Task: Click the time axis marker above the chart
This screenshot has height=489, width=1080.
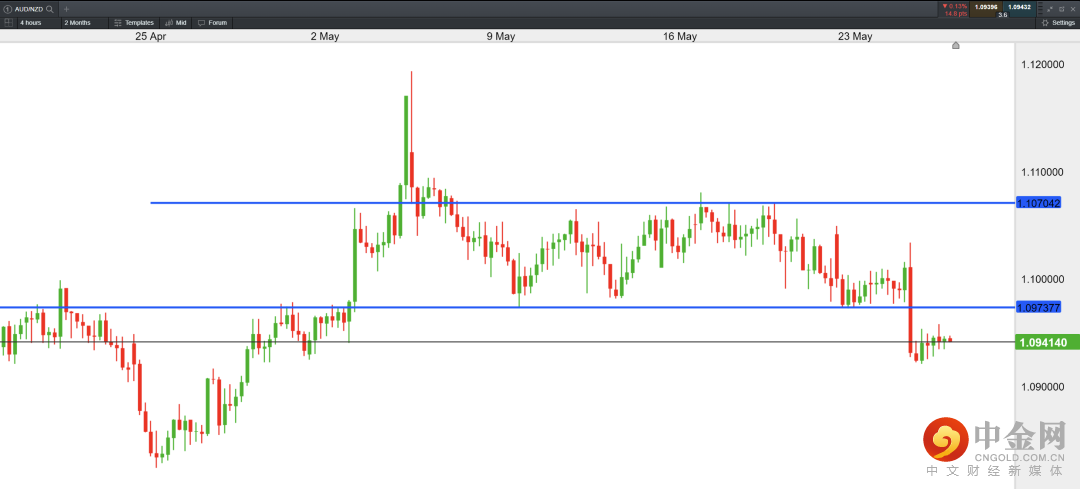Action: pyautogui.click(x=955, y=45)
